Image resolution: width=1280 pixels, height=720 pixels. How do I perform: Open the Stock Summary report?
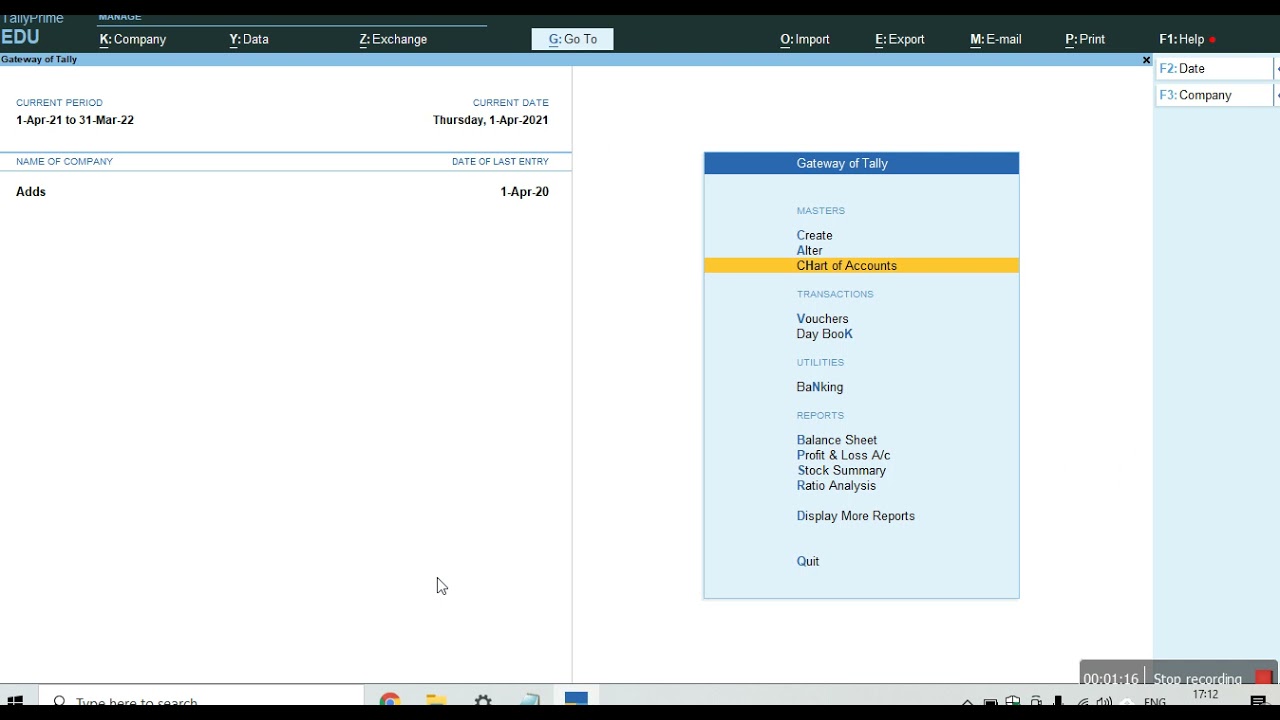pyautogui.click(x=841, y=471)
